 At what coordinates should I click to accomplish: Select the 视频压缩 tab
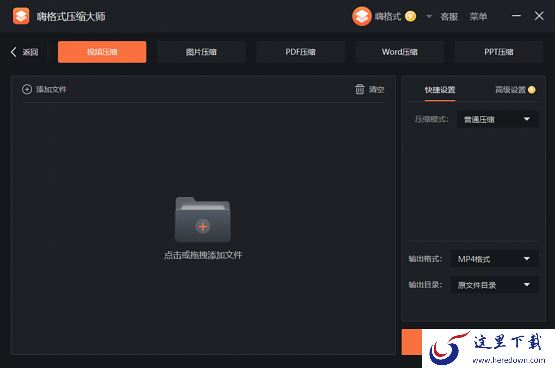coord(102,52)
